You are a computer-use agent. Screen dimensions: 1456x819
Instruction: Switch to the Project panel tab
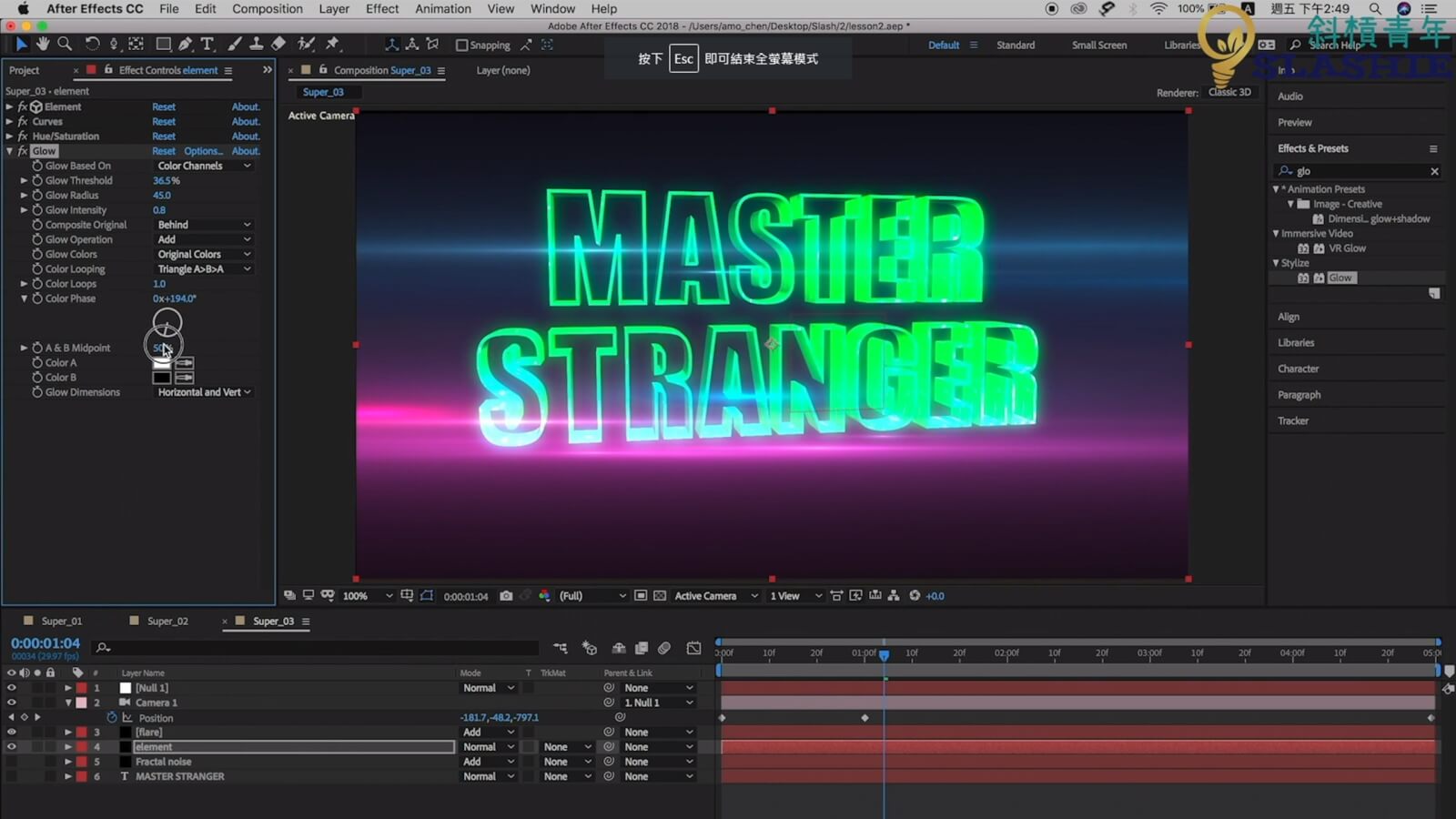click(x=25, y=70)
